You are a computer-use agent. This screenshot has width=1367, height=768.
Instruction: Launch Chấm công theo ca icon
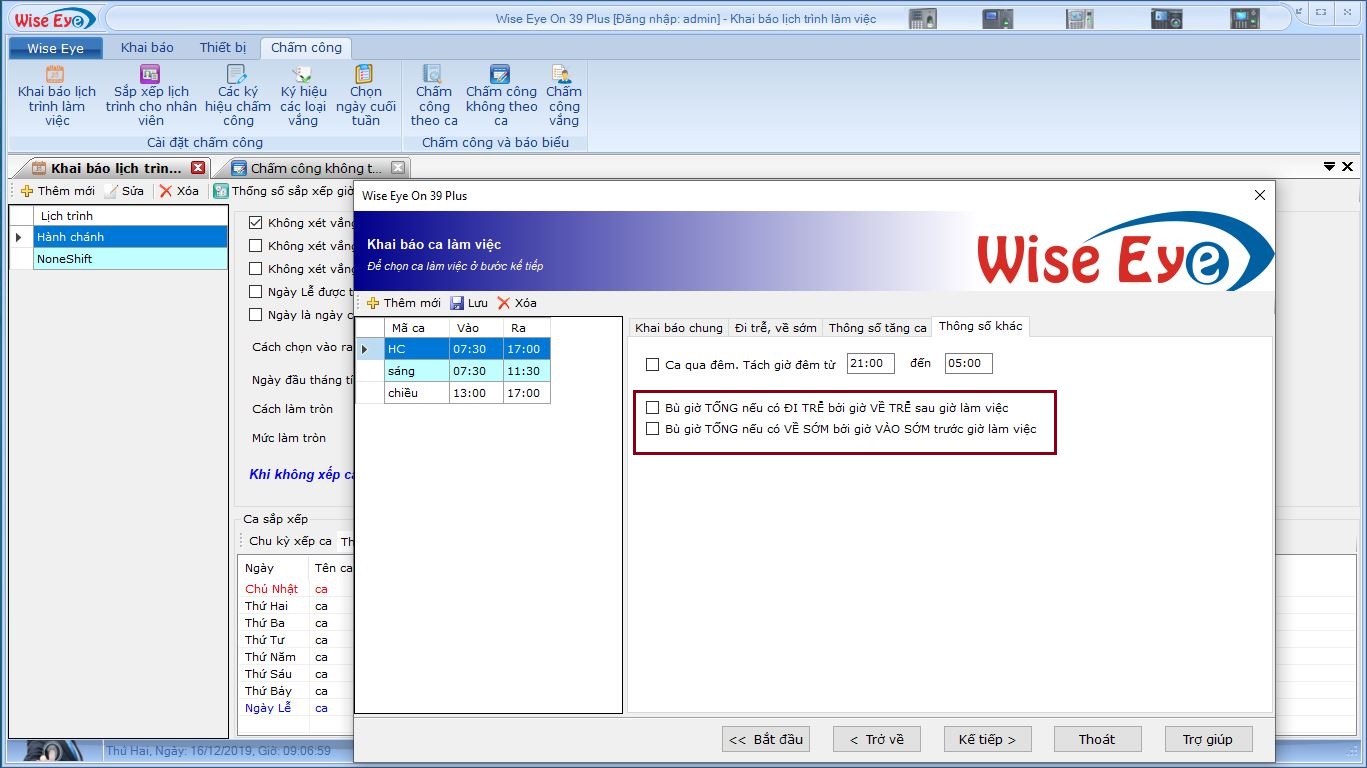(433, 75)
